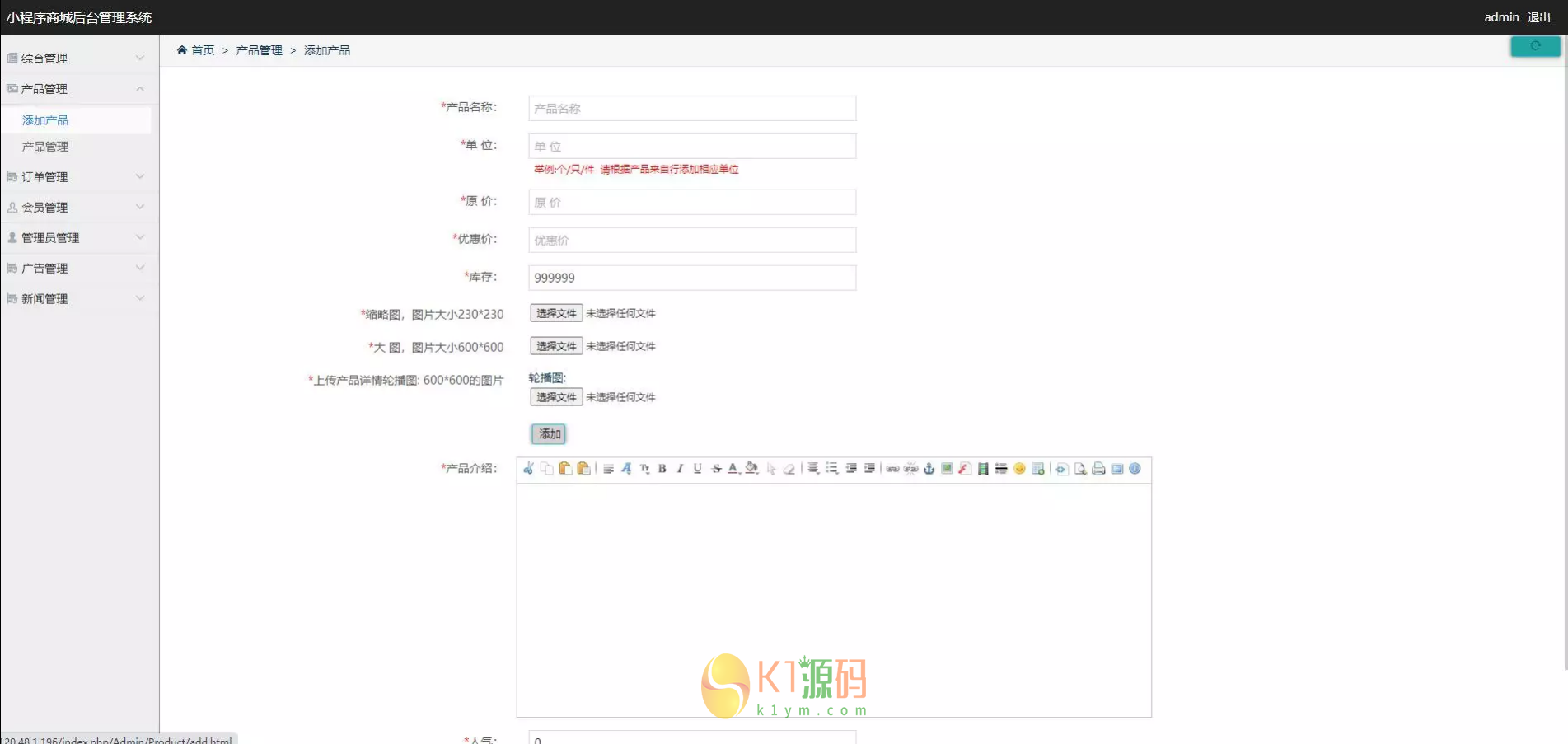Click the 添加 button below 轮播图
The width and height of the screenshot is (1568, 744).
coord(549,434)
